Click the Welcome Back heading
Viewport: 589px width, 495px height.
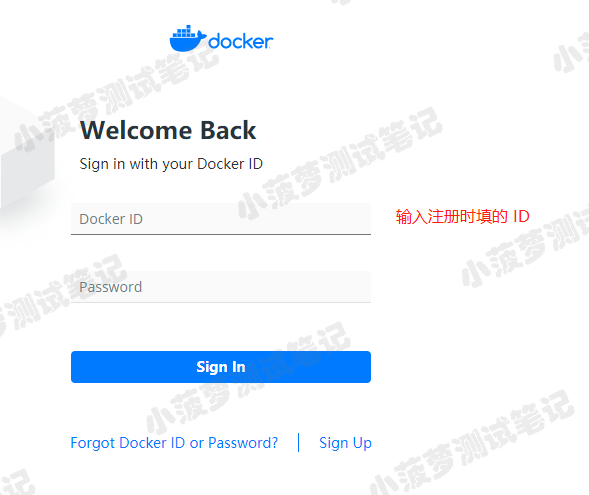click(x=168, y=130)
